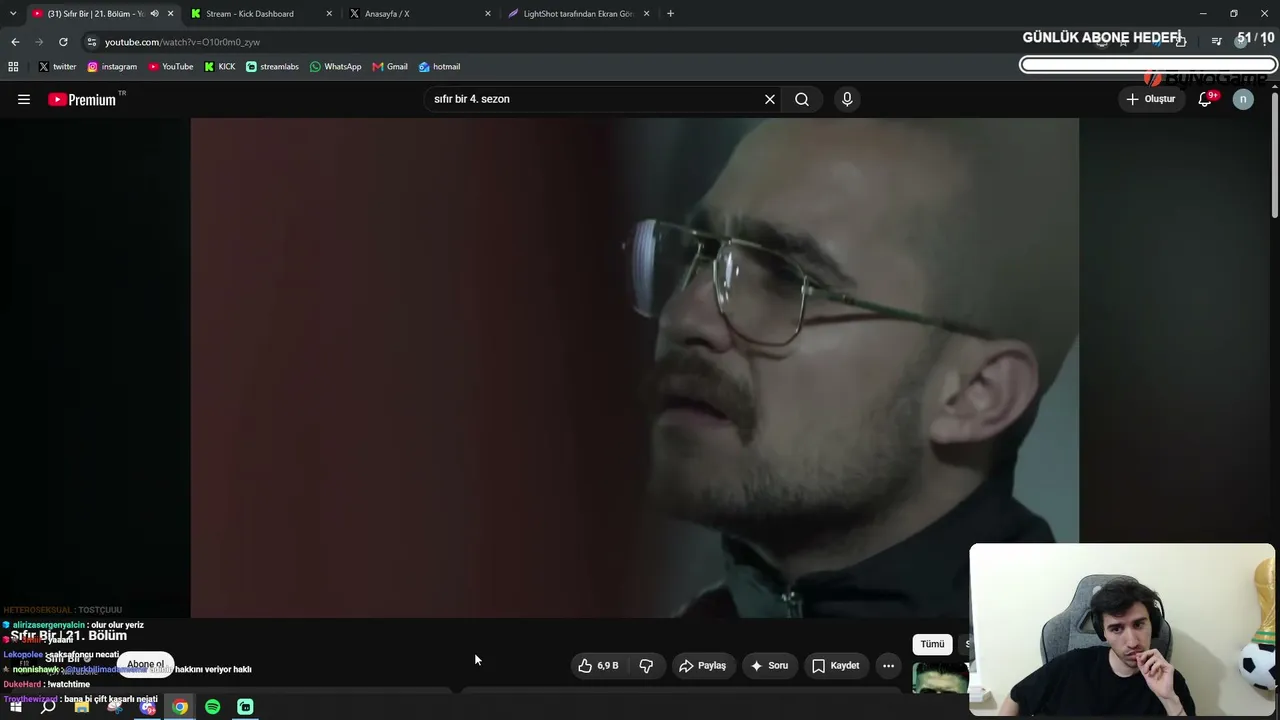Viewport: 1280px width, 720px height.
Task: Open the Chrome media control icon
Action: [1216, 42]
